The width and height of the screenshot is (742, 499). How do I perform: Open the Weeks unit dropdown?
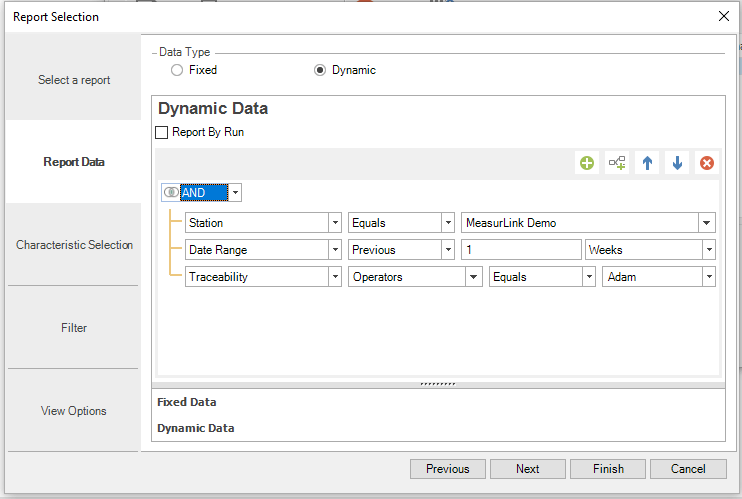click(708, 250)
